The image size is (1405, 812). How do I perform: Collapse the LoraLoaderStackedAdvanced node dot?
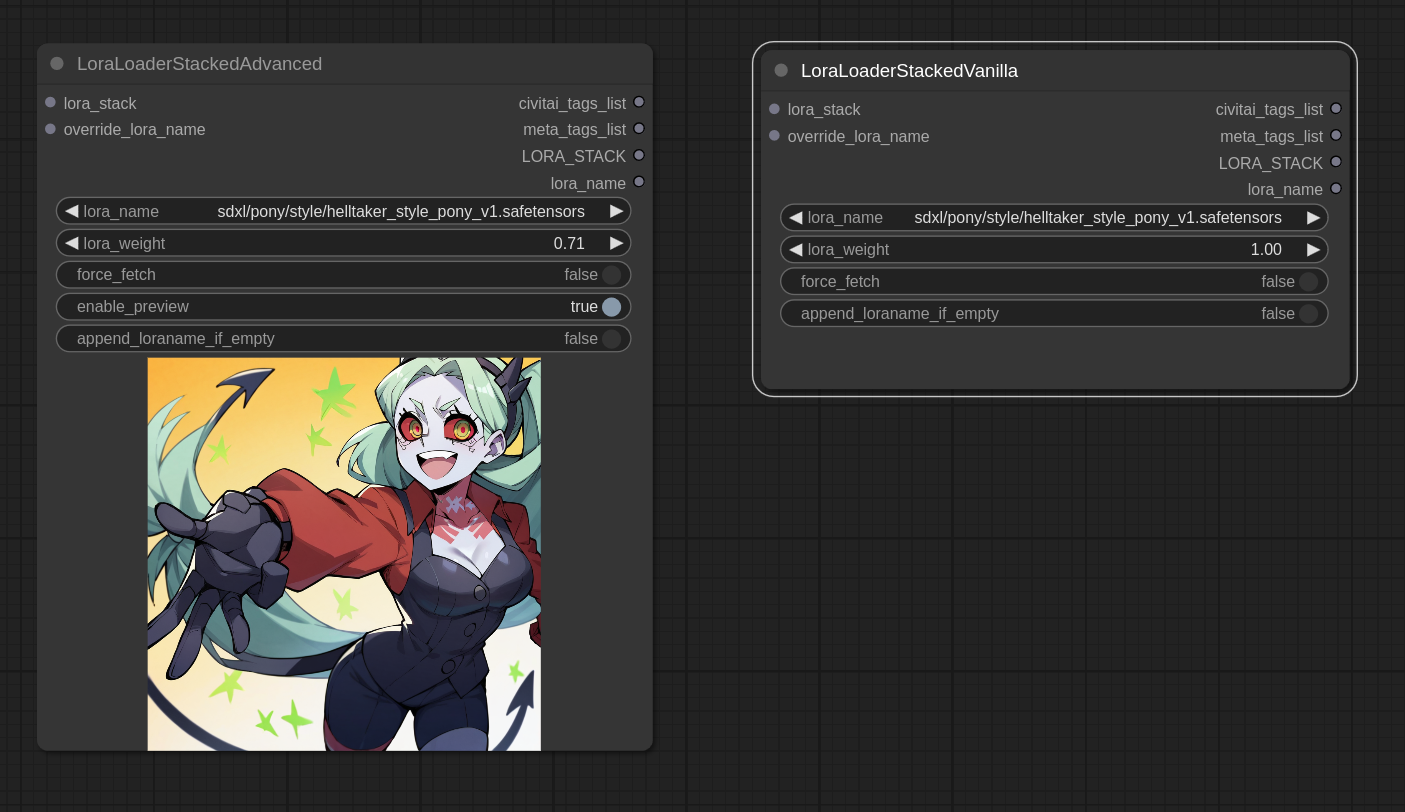[x=57, y=64]
